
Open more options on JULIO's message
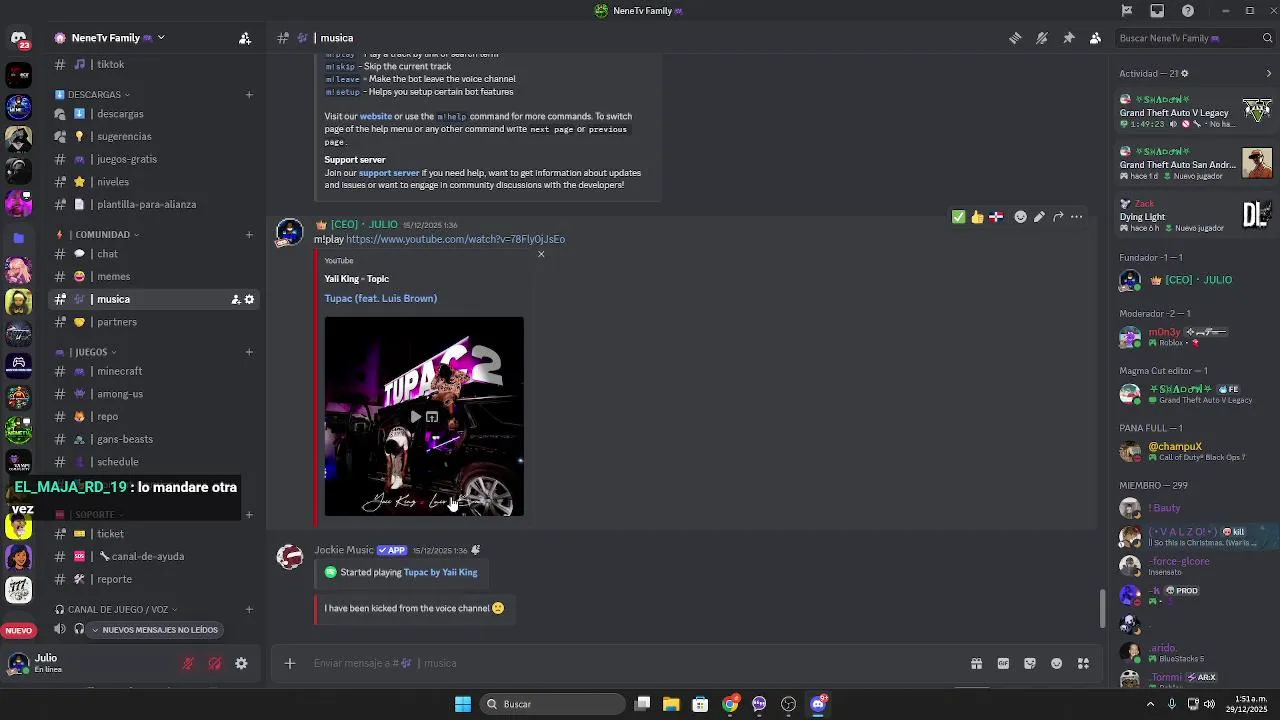coord(1077,217)
